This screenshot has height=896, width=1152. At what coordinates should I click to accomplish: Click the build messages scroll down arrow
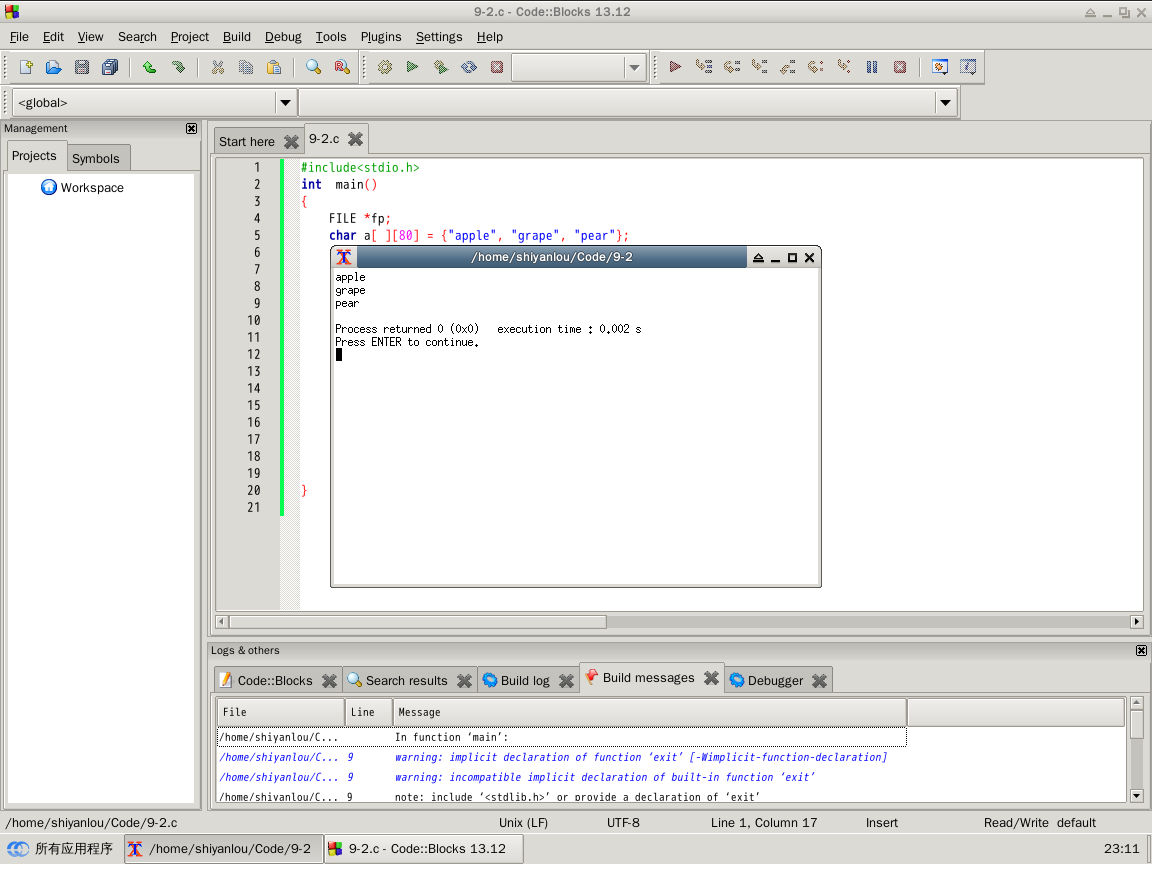click(1137, 795)
